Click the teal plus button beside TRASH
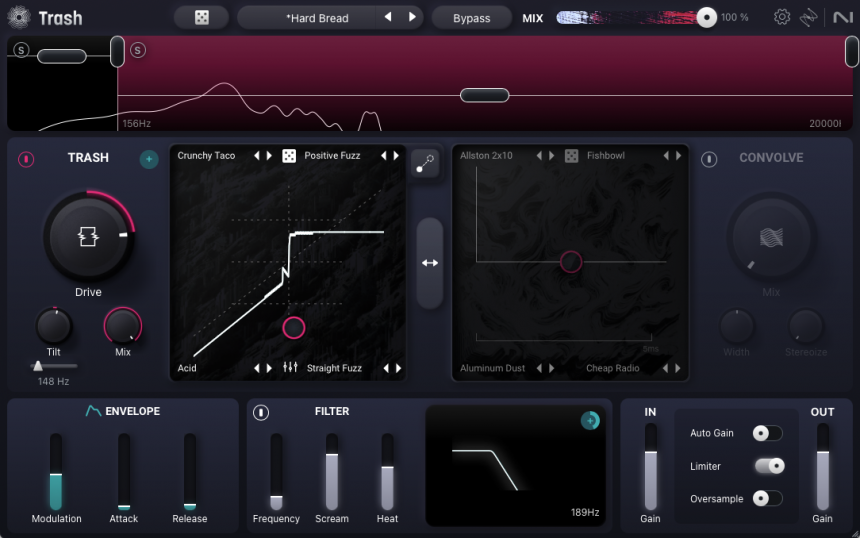 point(149,159)
